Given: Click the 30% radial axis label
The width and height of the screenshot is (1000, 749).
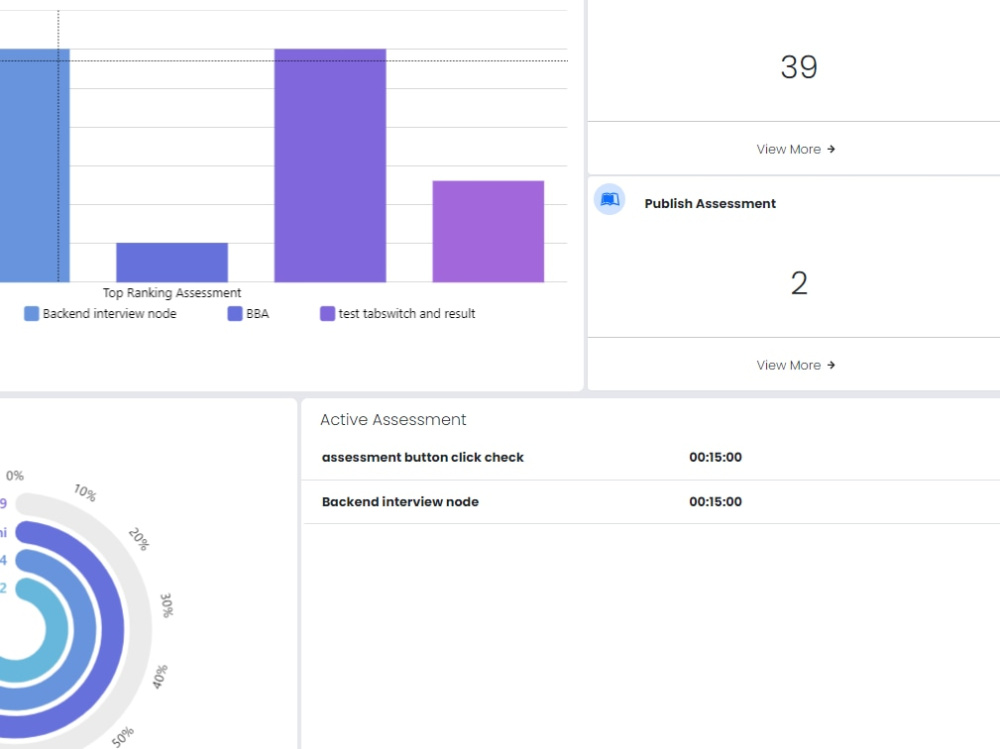Looking at the screenshot, I should click(x=166, y=605).
